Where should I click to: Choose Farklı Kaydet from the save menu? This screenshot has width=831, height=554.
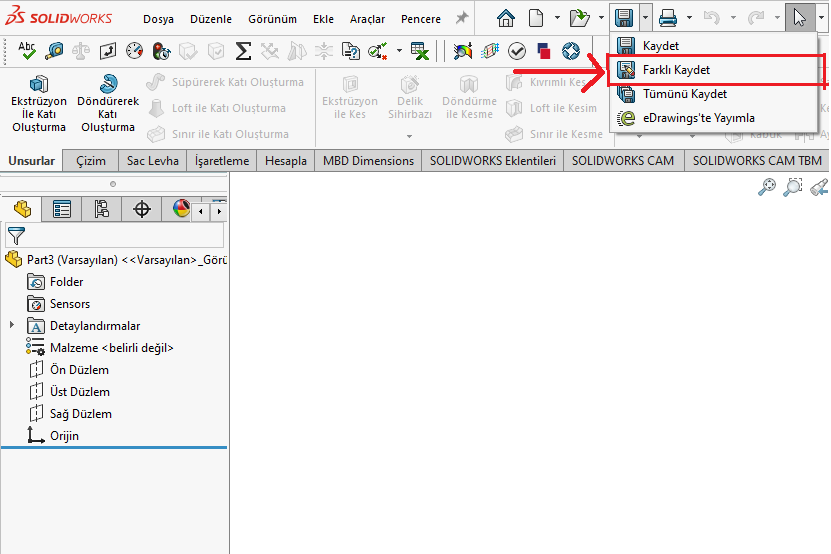[x=676, y=70]
